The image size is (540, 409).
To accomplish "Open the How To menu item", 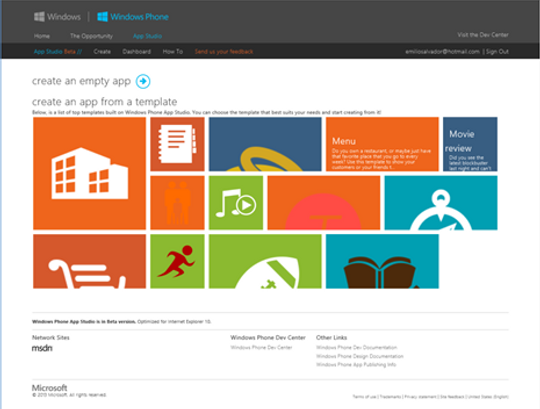I will pos(173,52).
